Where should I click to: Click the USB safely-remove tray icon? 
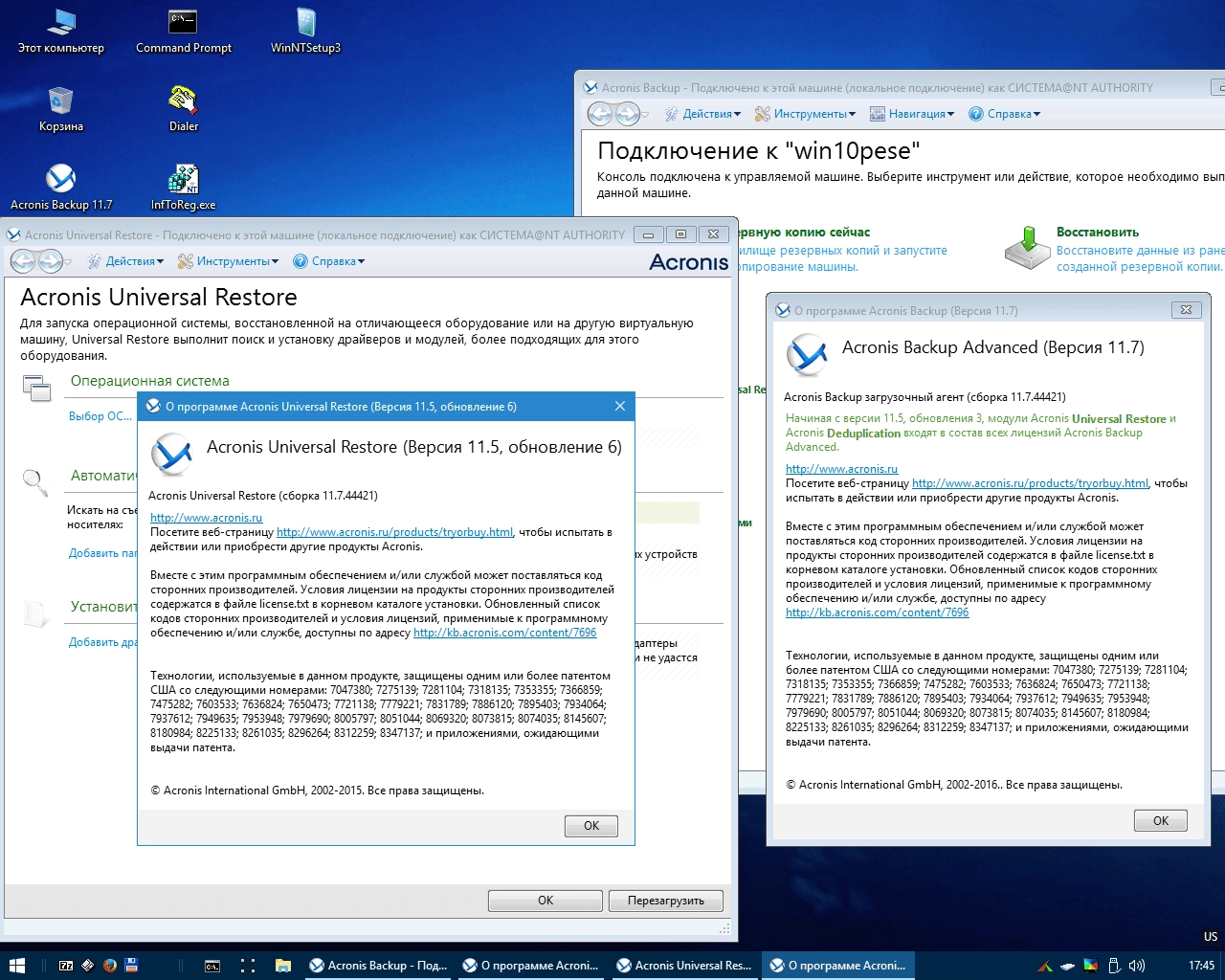[x=1113, y=966]
